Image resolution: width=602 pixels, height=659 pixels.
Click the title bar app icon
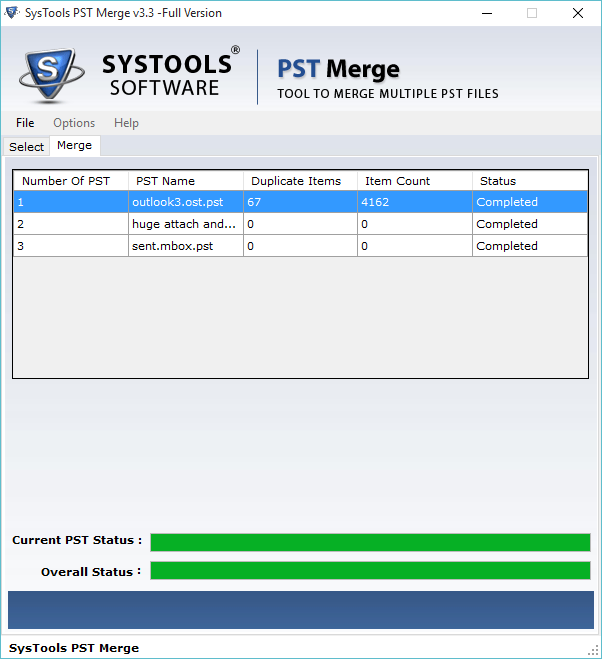(x=12, y=13)
